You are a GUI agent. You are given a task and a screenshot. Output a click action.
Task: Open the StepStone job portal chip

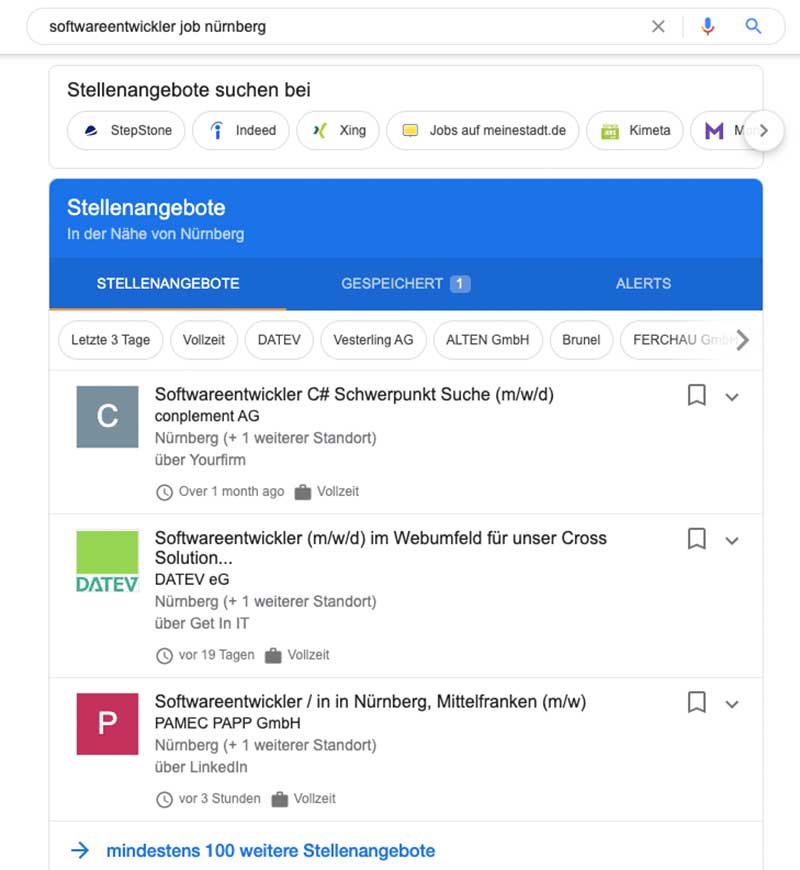point(126,130)
